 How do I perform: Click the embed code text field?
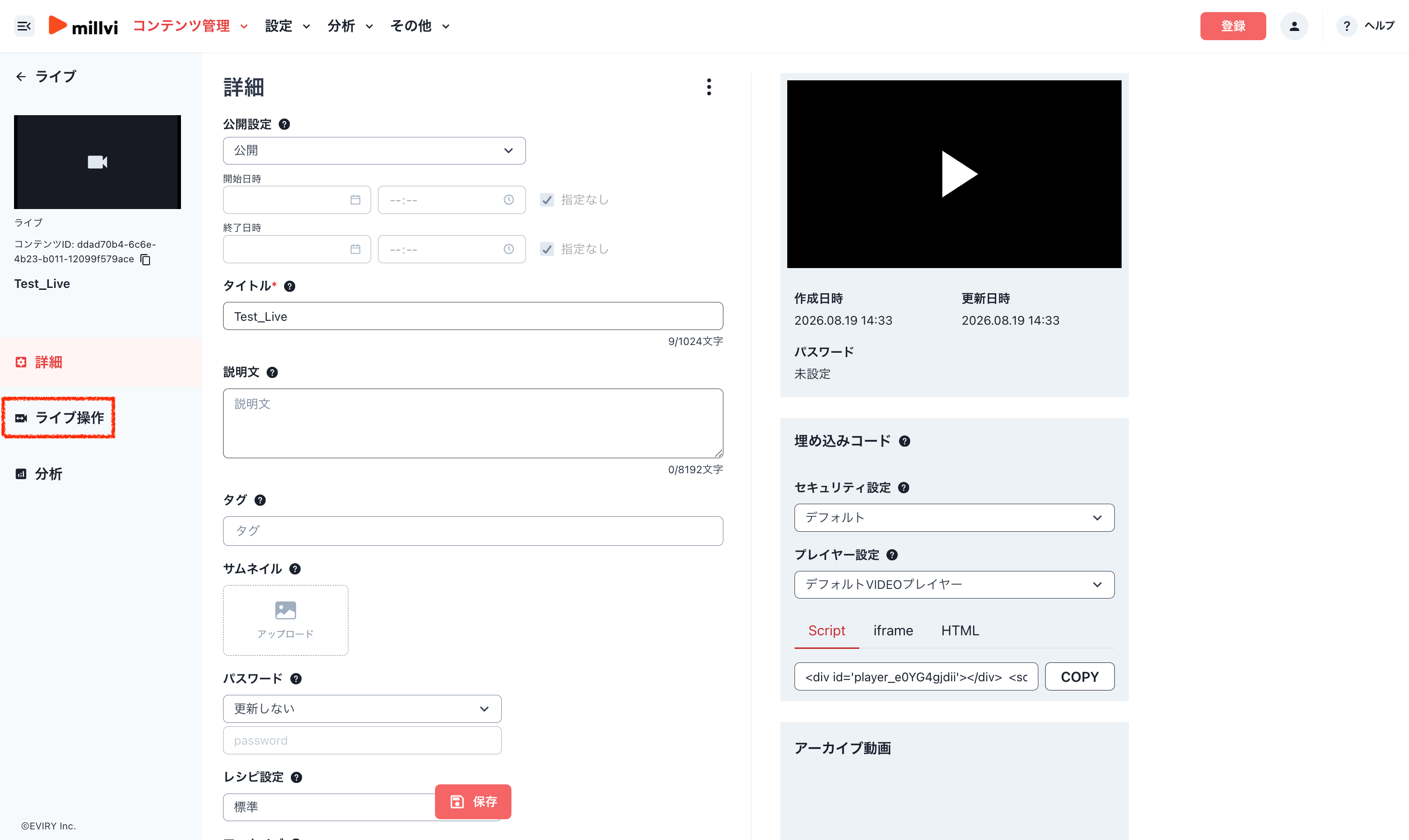915,677
